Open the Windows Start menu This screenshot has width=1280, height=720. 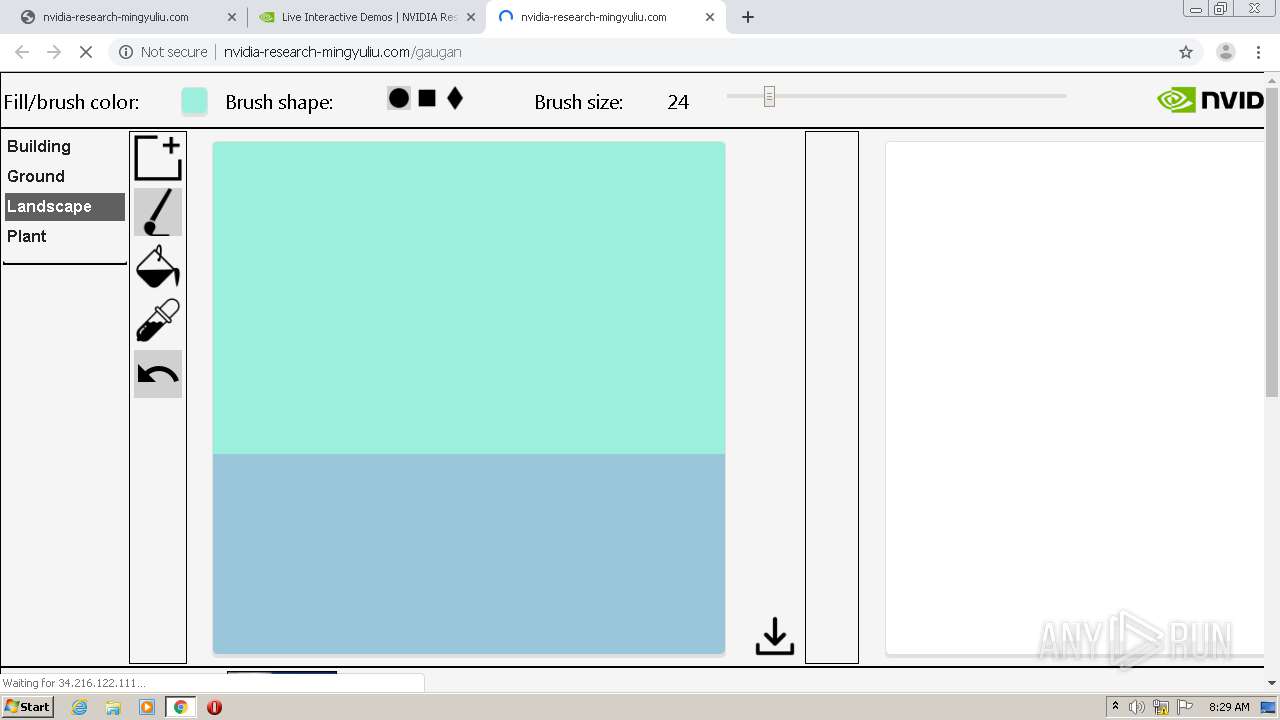click(28, 706)
